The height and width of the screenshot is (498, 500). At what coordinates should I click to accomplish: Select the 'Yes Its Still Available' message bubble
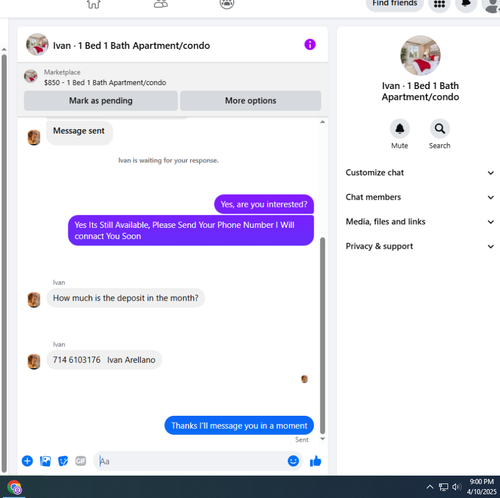click(191, 230)
